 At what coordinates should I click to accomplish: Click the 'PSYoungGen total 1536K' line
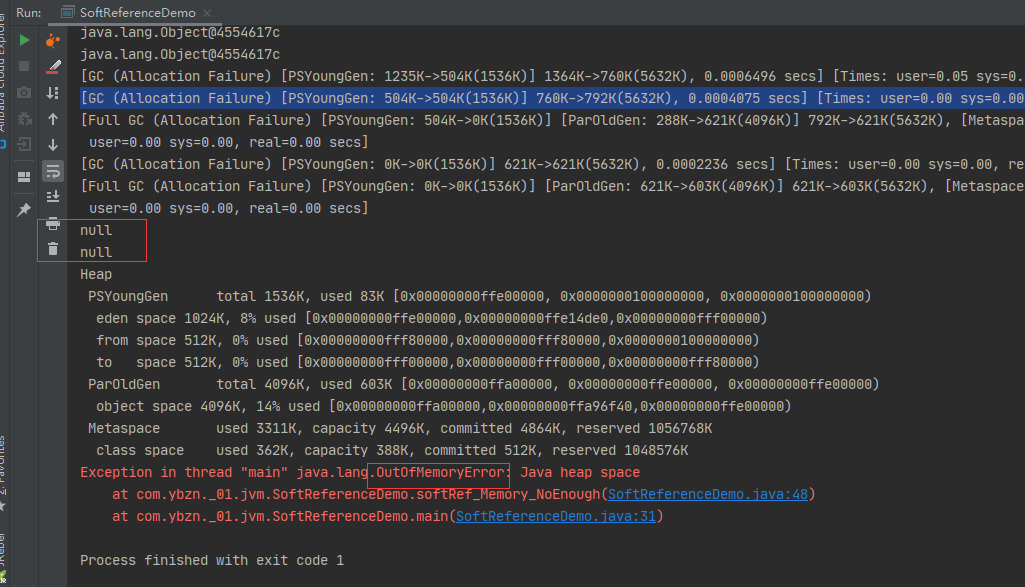480,296
